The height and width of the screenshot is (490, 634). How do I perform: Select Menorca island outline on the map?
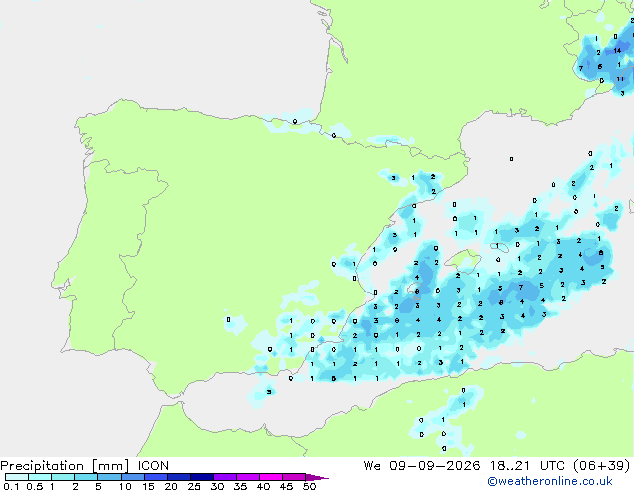pyautogui.click(x=500, y=247)
